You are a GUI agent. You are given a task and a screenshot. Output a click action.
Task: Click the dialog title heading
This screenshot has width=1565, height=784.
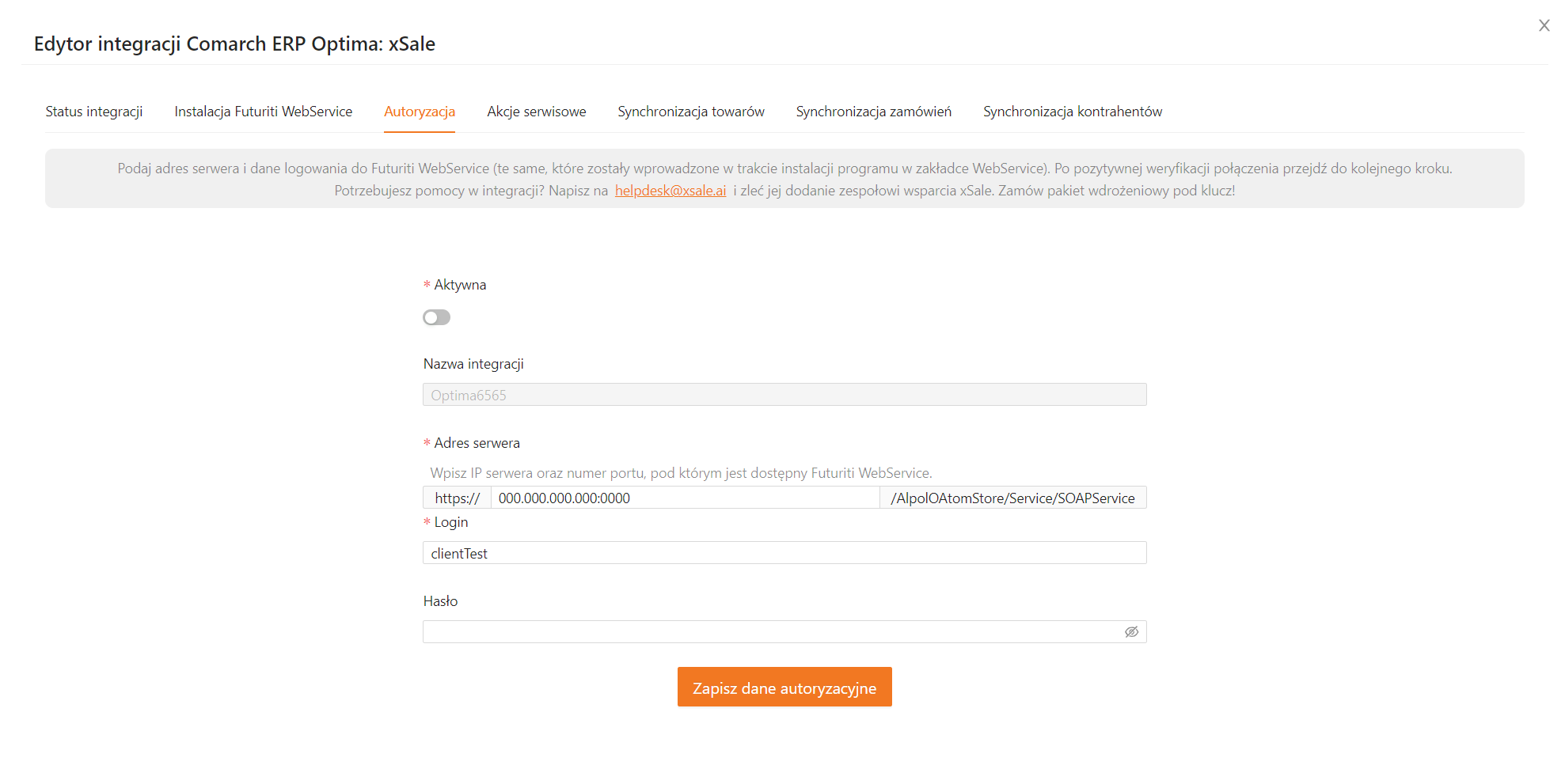234,44
